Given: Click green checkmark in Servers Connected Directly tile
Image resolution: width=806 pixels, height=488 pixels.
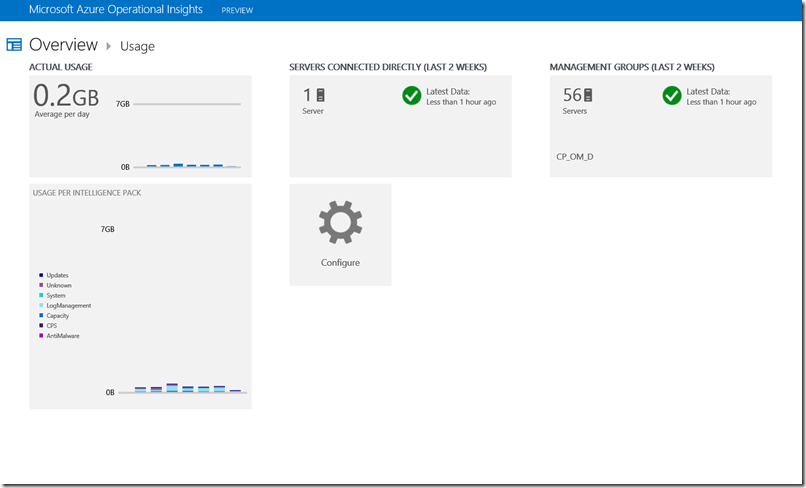Looking at the screenshot, I should [x=411, y=96].
